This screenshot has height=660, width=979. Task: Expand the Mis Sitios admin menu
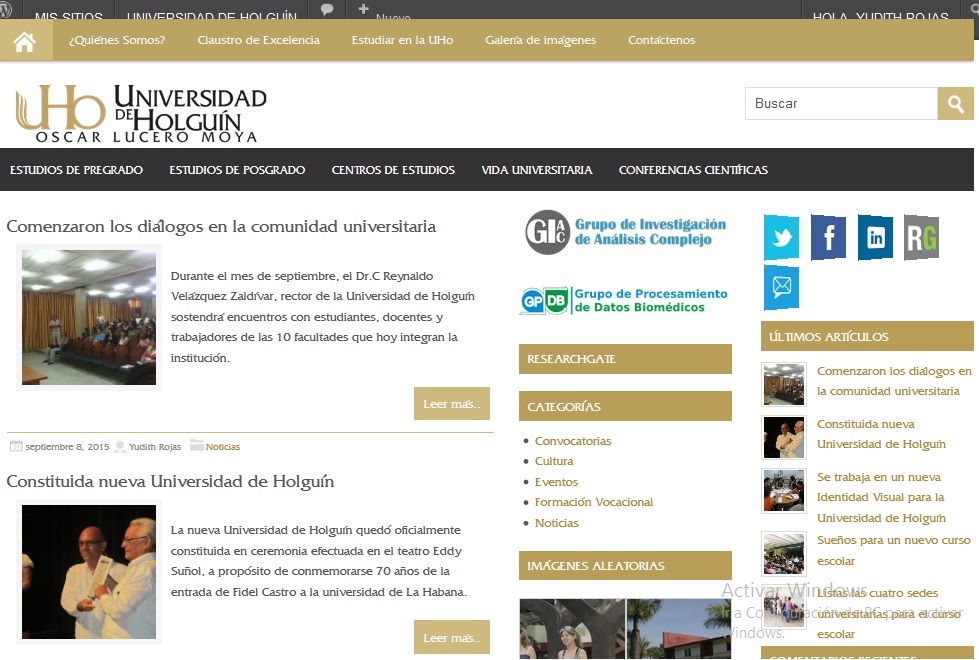pyautogui.click(x=67, y=16)
